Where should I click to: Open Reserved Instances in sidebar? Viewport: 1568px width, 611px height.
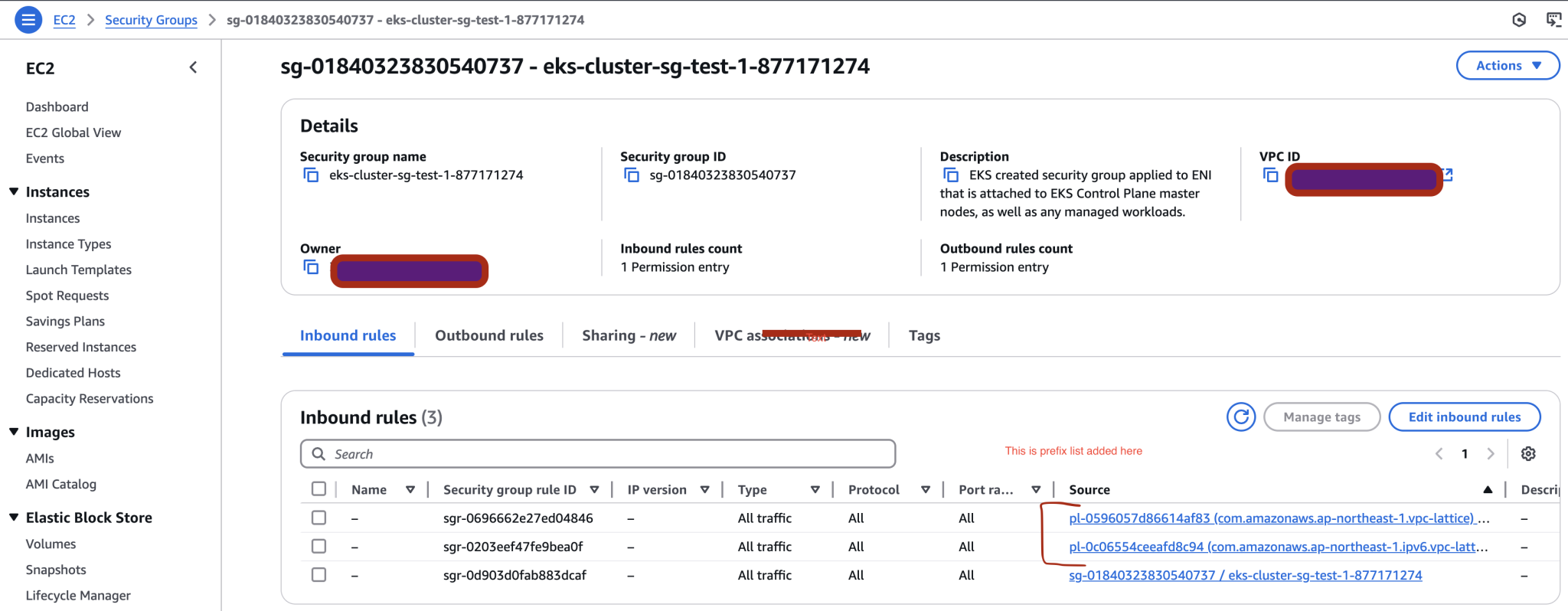[x=81, y=347]
